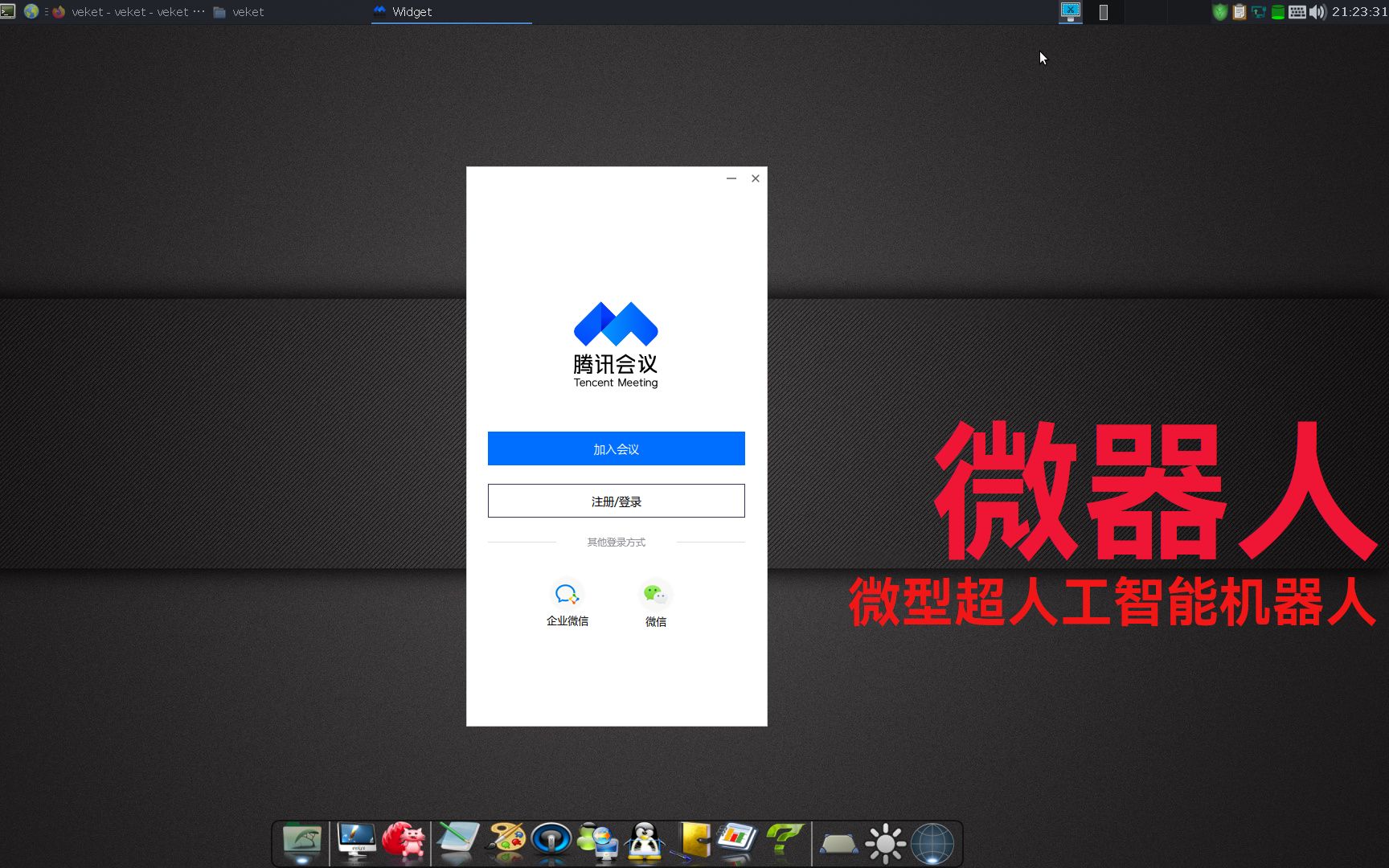Click the gray drive tray dock icon

(838, 845)
